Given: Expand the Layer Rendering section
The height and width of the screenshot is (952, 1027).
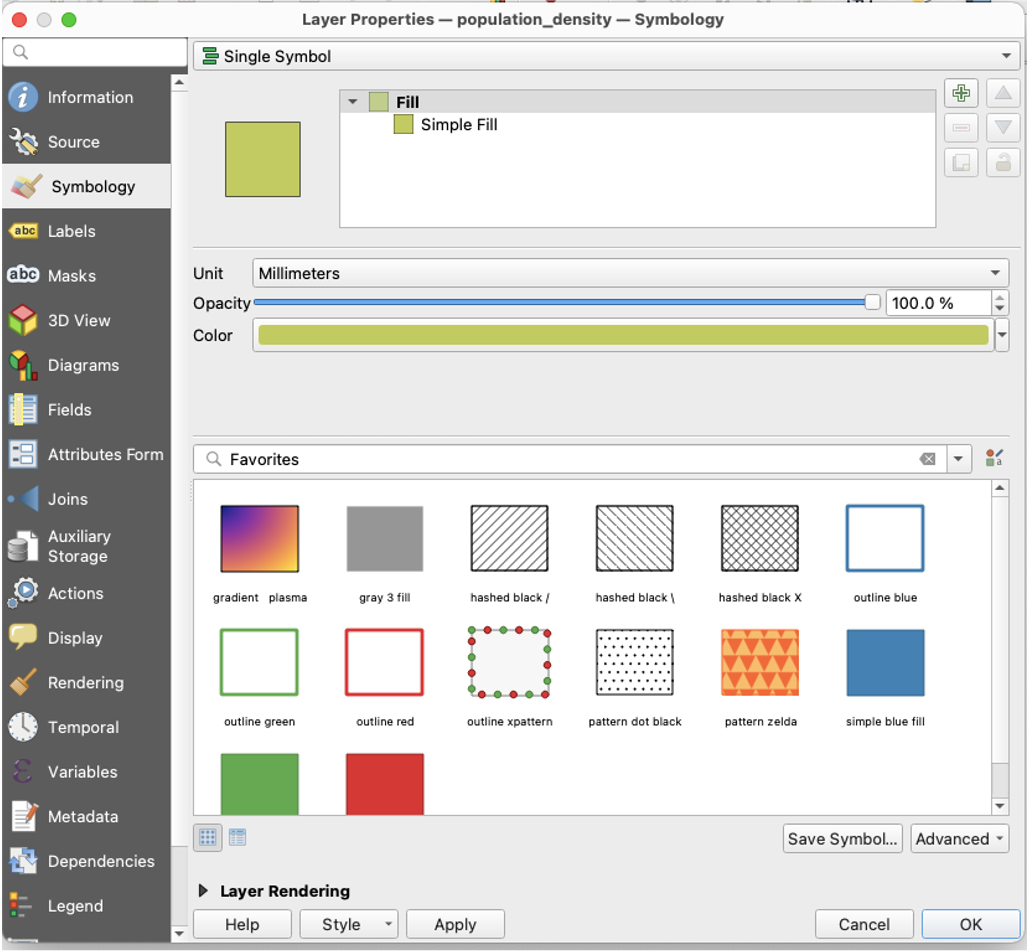Looking at the screenshot, I should 203,891.
